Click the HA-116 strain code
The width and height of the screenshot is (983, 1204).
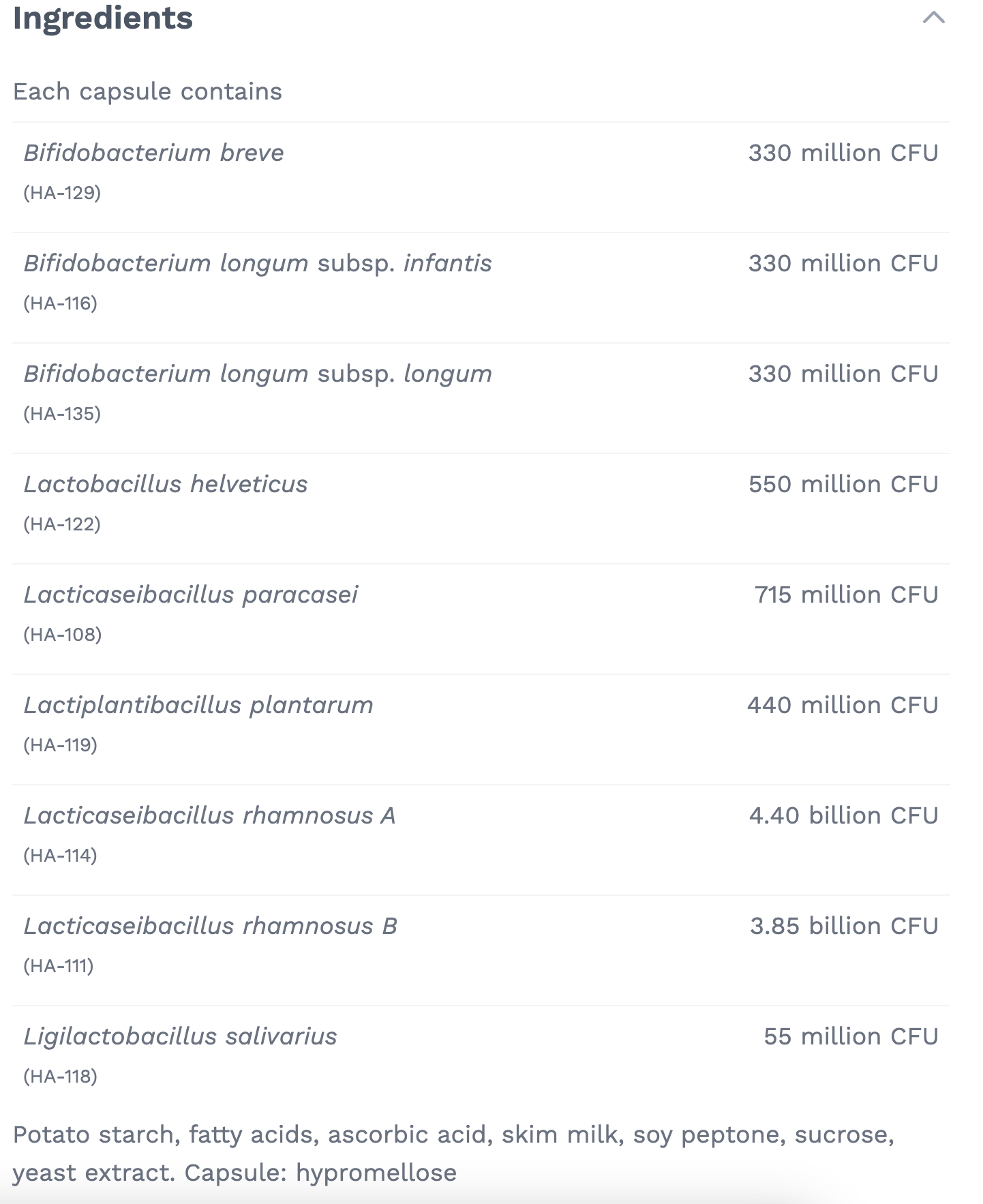[x=61, y=303]
